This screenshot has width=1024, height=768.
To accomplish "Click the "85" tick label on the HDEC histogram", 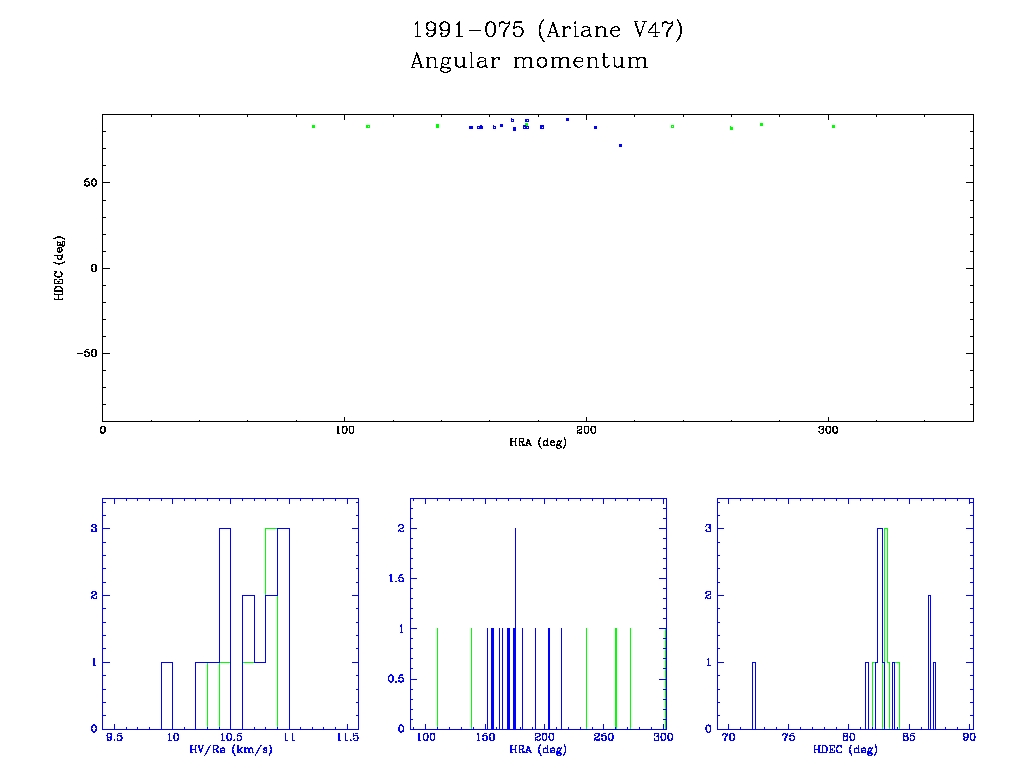I will 908,737.
